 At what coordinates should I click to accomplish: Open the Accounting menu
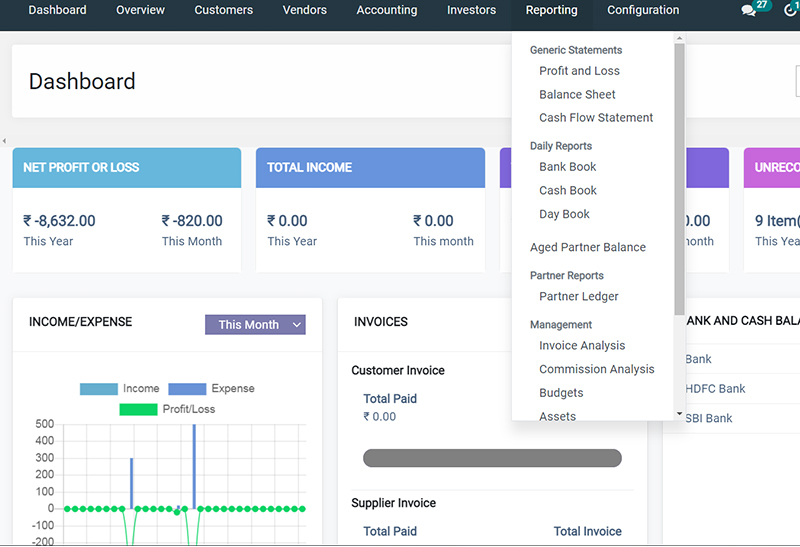coord(387,10)
